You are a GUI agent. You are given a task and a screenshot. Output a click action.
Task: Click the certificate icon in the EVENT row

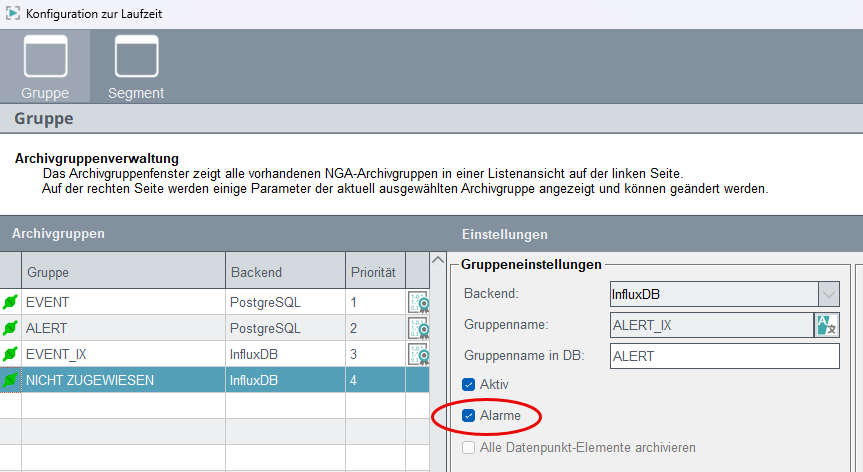click(418, 303)
